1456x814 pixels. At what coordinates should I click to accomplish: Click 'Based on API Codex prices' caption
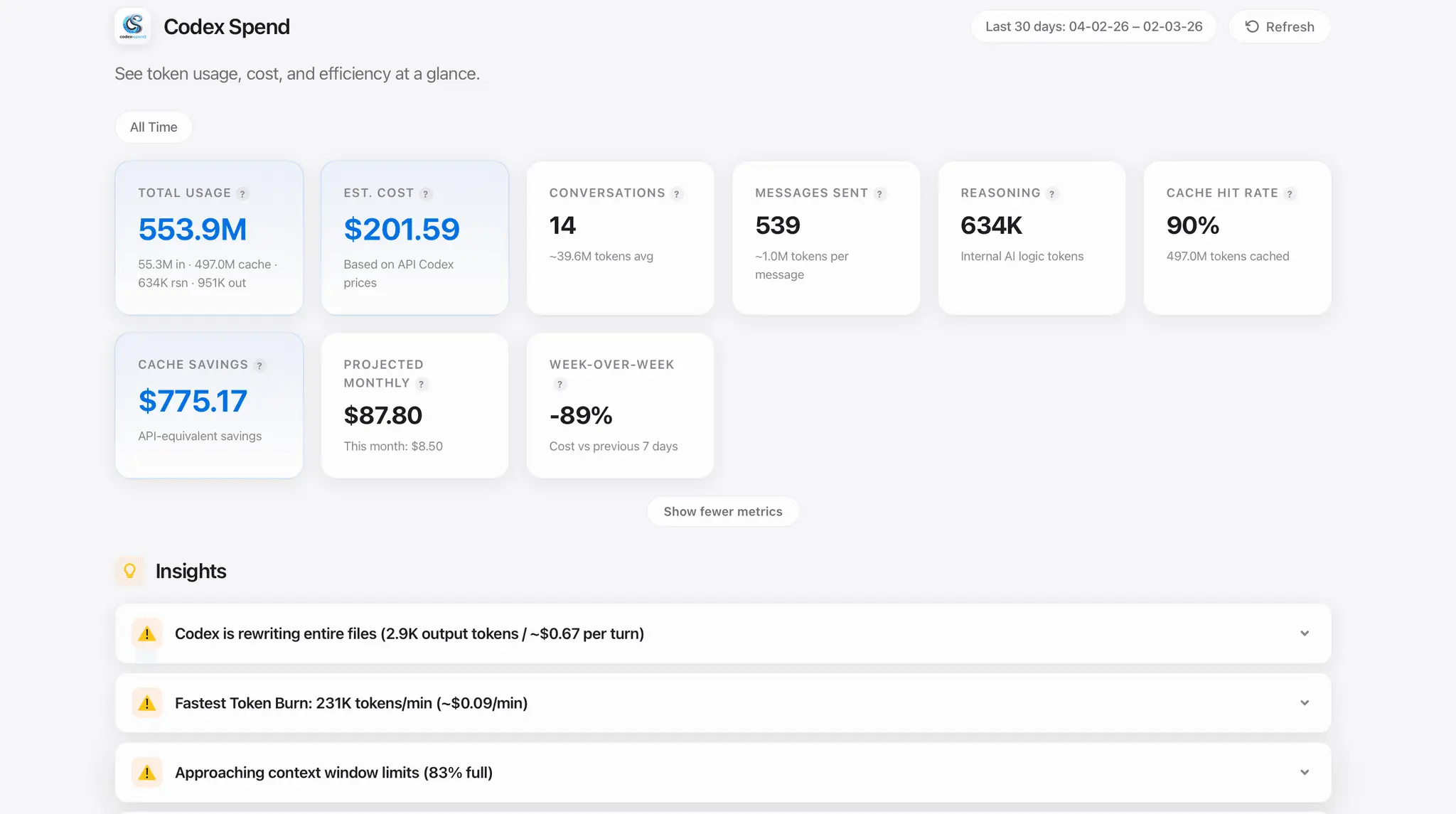(399, 274)
